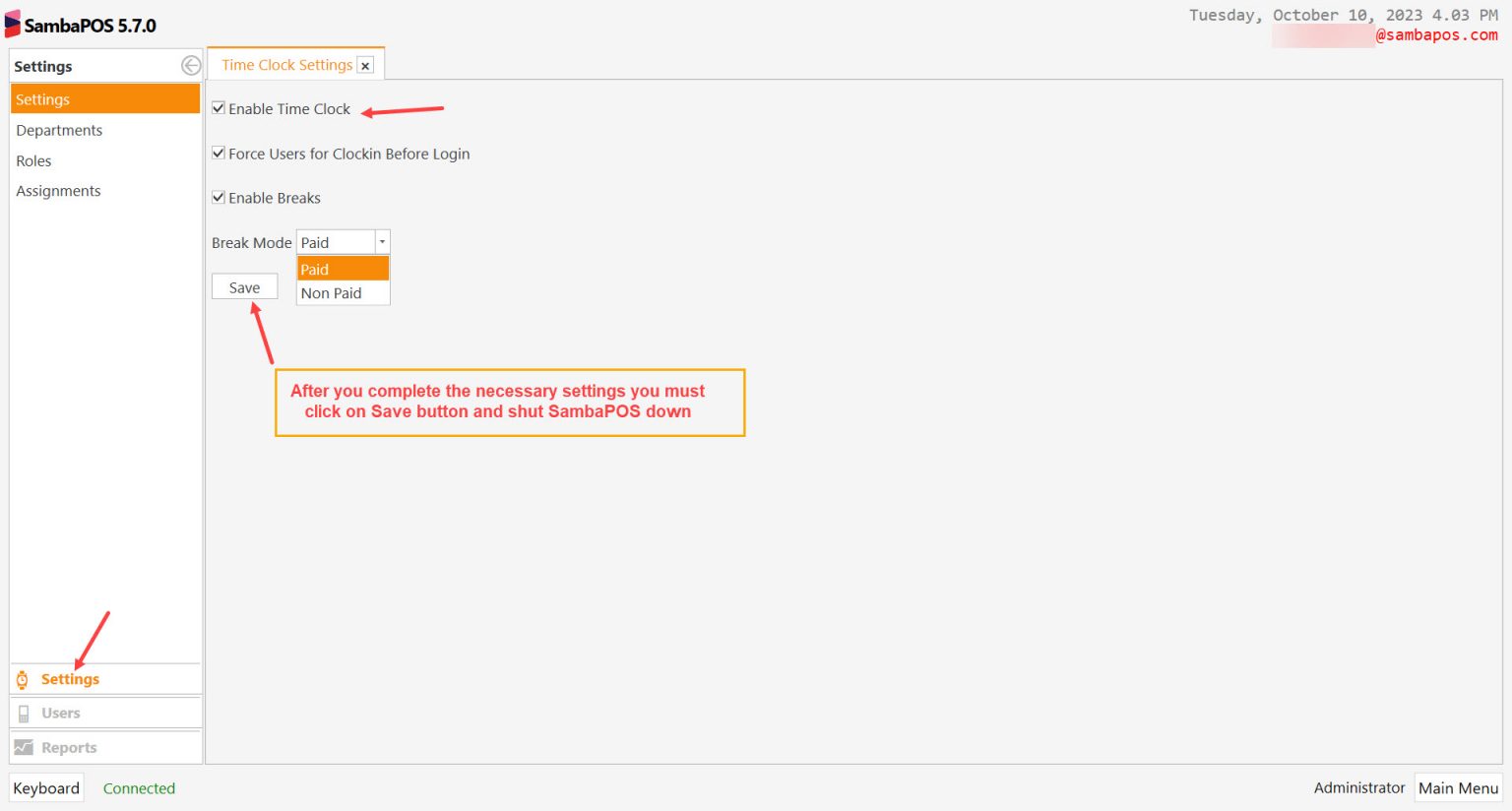Select Assignments in the Settings list
Screen dimensions: 1512x811
(x=58, y=190)
